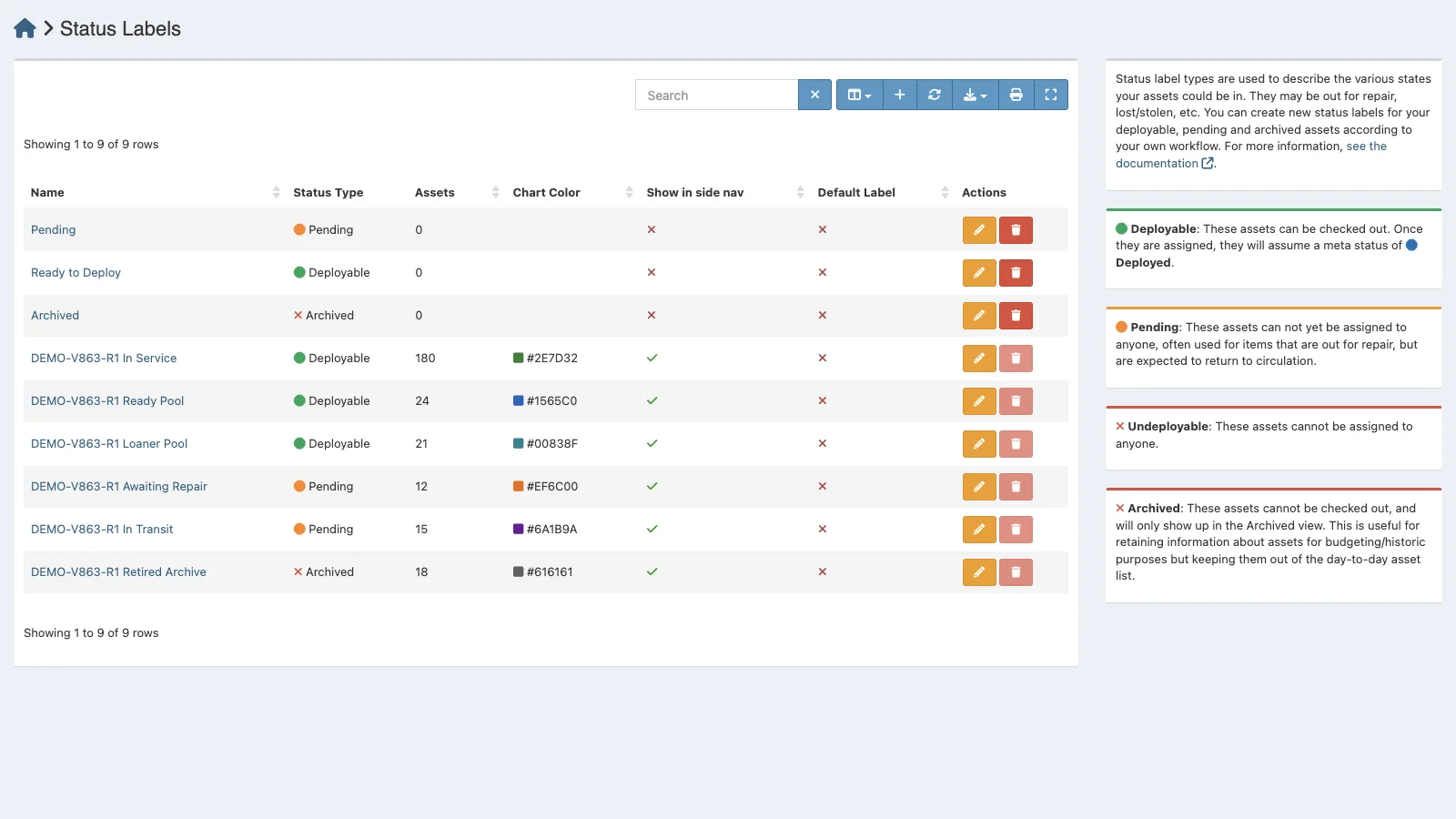Edit DEMO-V863-R1 Loaner Pool label
The image size is (1456, 819).
coord(979,444)
